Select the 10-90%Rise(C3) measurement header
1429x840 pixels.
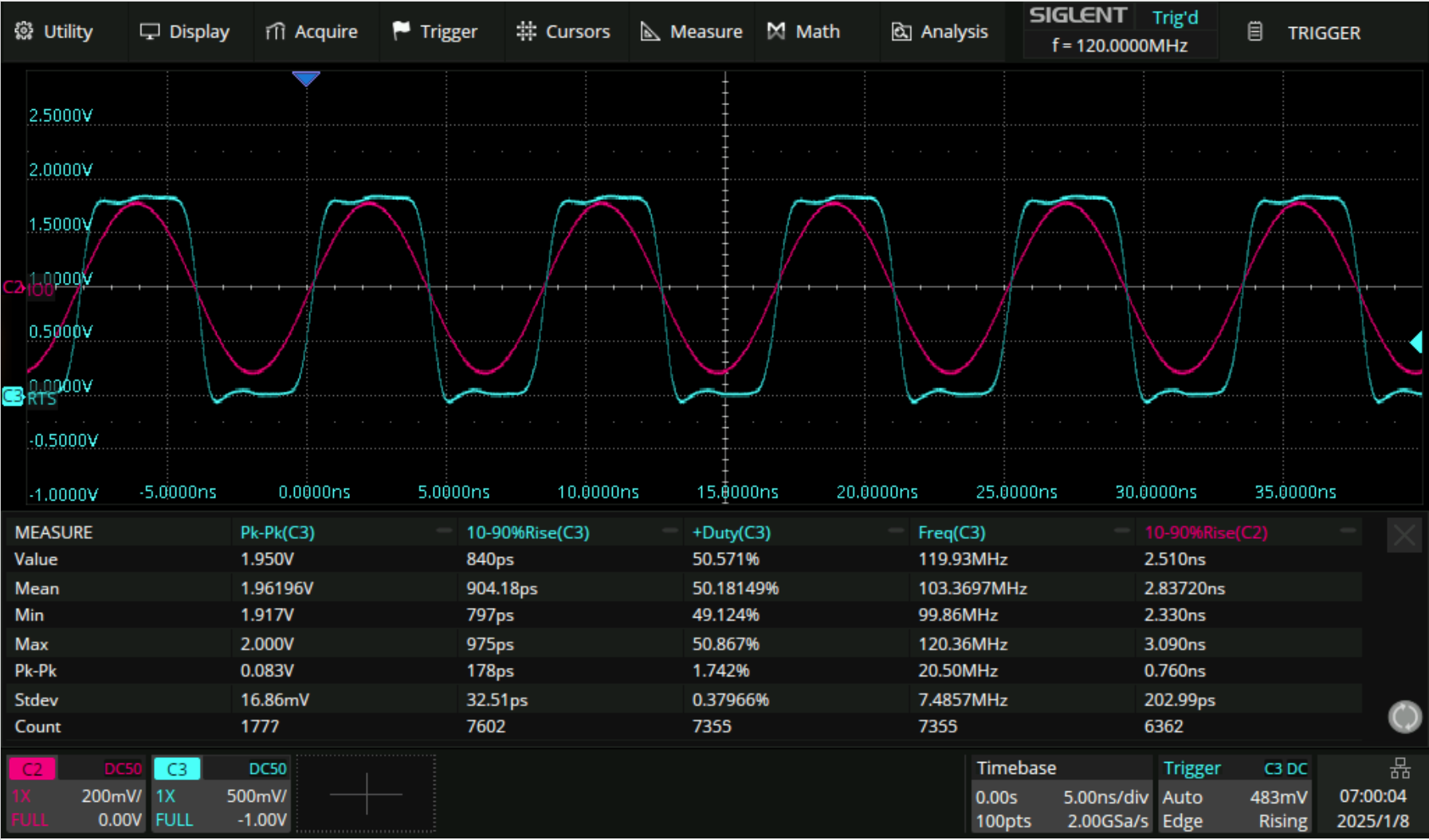tap(528, 532)
